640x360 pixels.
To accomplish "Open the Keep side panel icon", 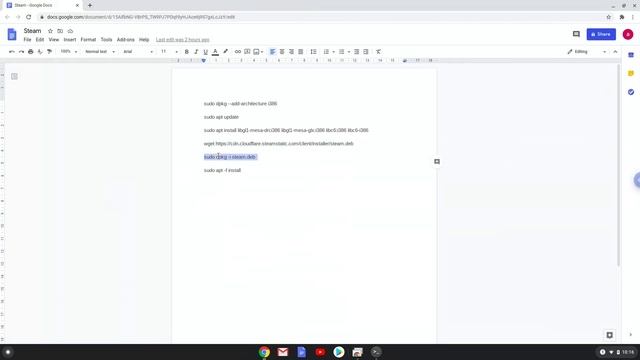I will 631,73.
